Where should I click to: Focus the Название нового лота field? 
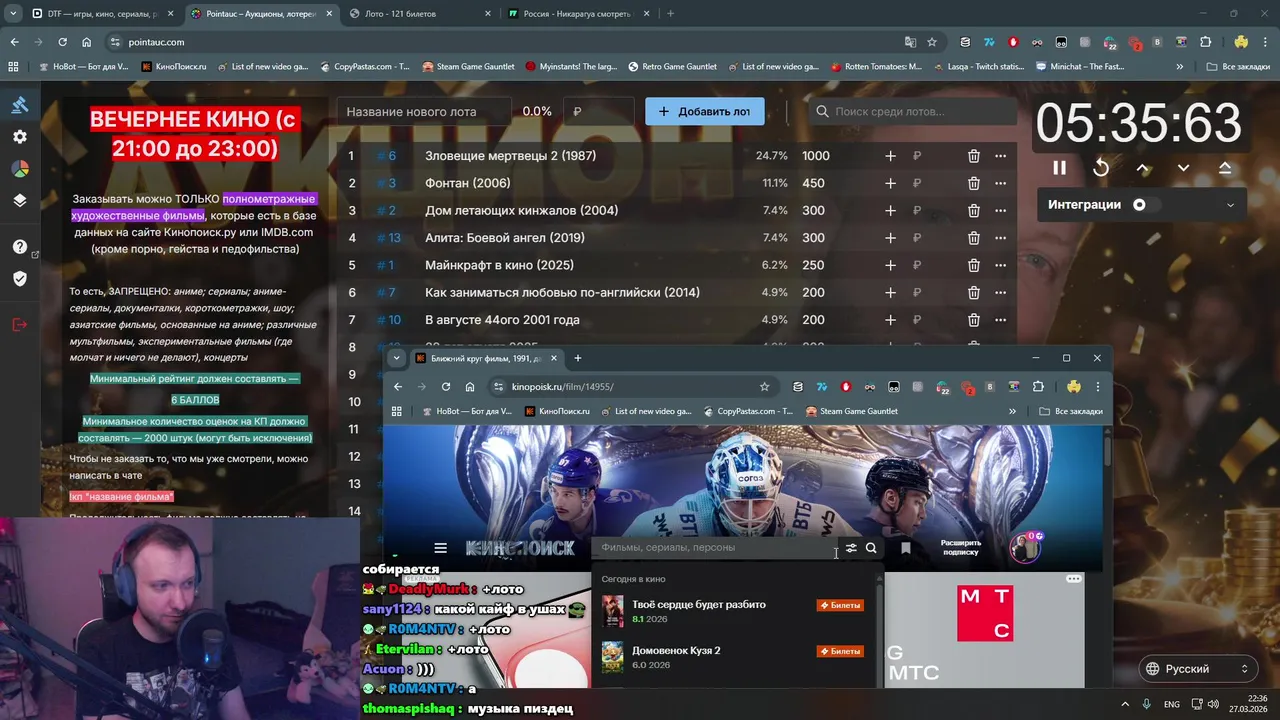click(426, 111)
